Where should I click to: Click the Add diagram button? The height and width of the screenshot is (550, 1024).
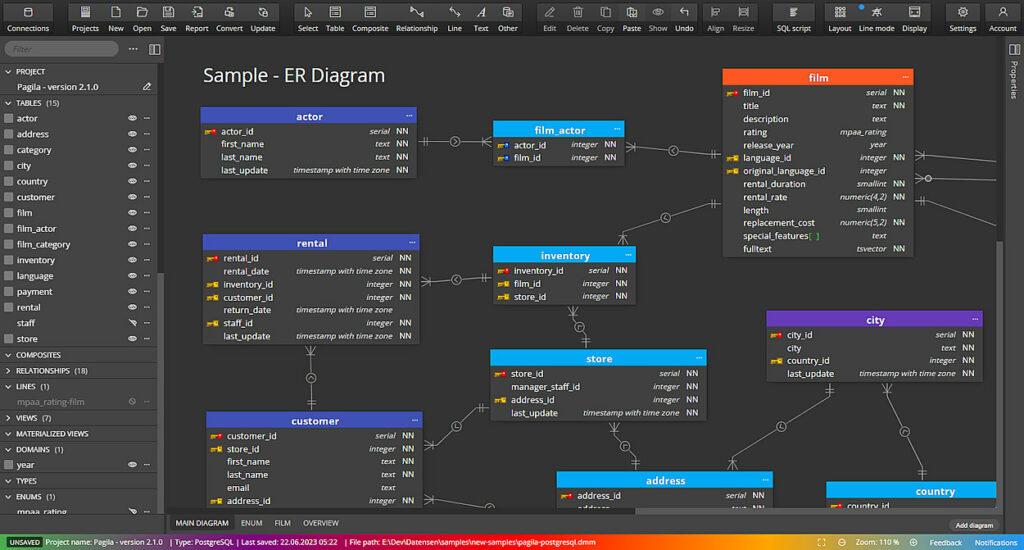(x=974, y=525)
